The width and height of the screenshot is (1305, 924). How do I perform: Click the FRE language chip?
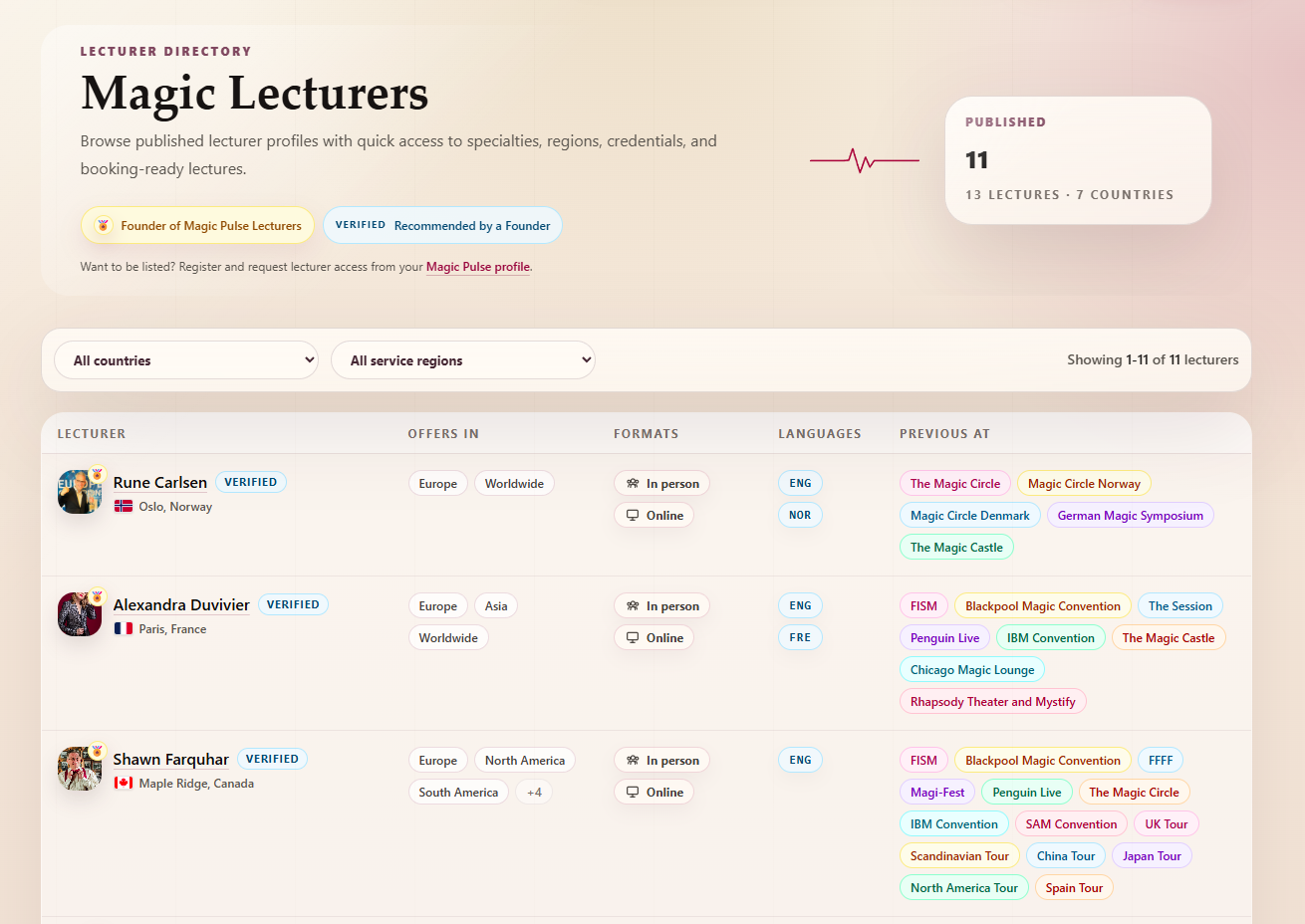click(800, 637)
